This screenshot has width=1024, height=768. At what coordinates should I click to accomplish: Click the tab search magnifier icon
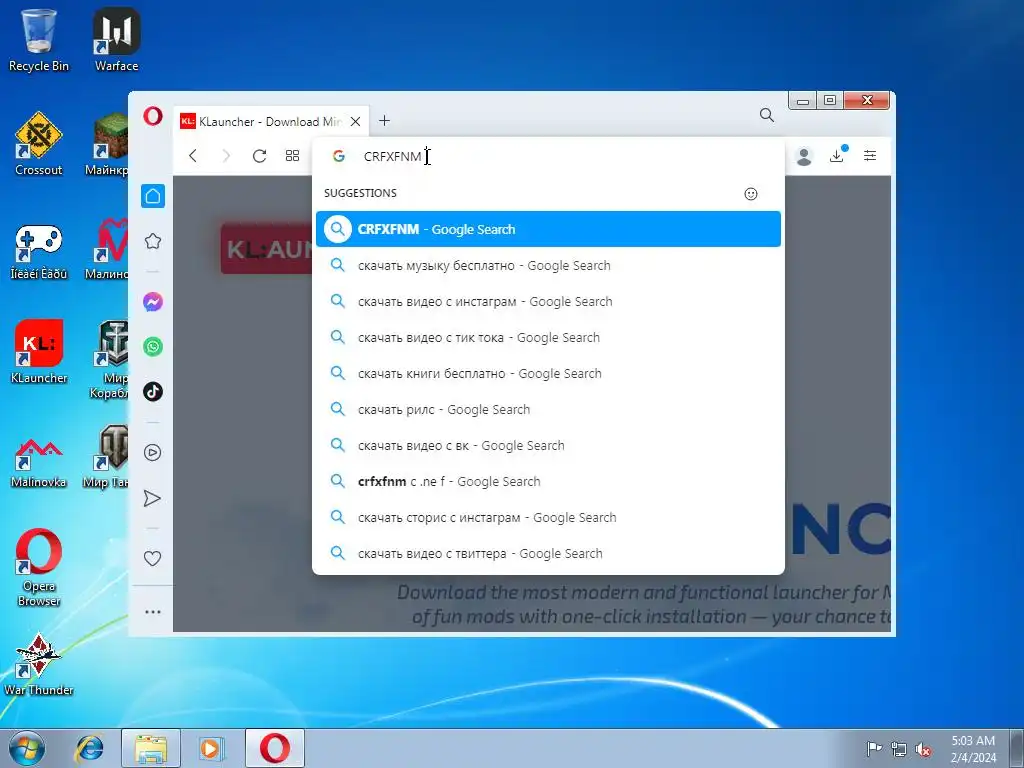pyautogui.click(x=767, y=116)
